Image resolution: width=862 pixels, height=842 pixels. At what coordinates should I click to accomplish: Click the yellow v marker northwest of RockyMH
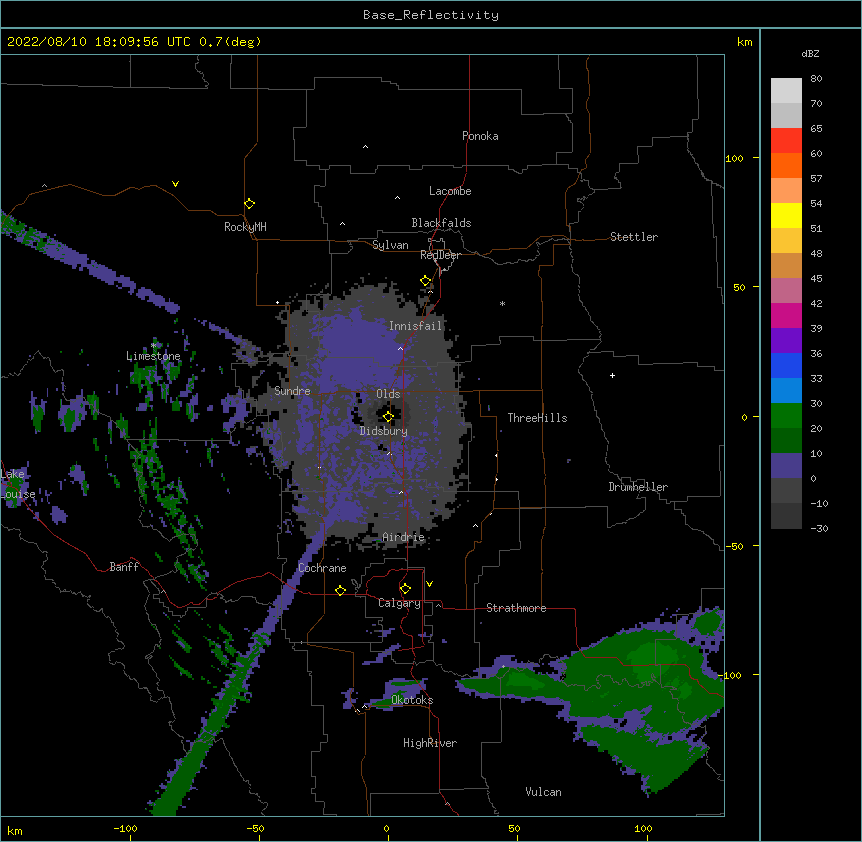[x=175, y=184]
